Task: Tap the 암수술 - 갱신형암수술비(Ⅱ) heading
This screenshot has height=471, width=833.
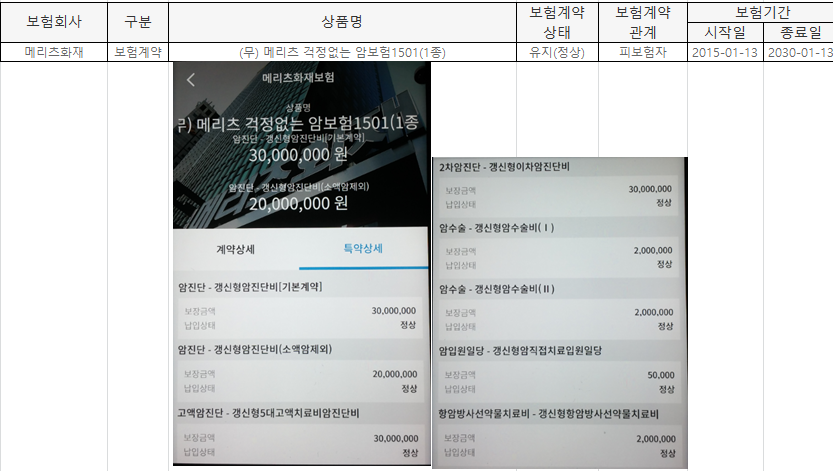Action: 497,289
